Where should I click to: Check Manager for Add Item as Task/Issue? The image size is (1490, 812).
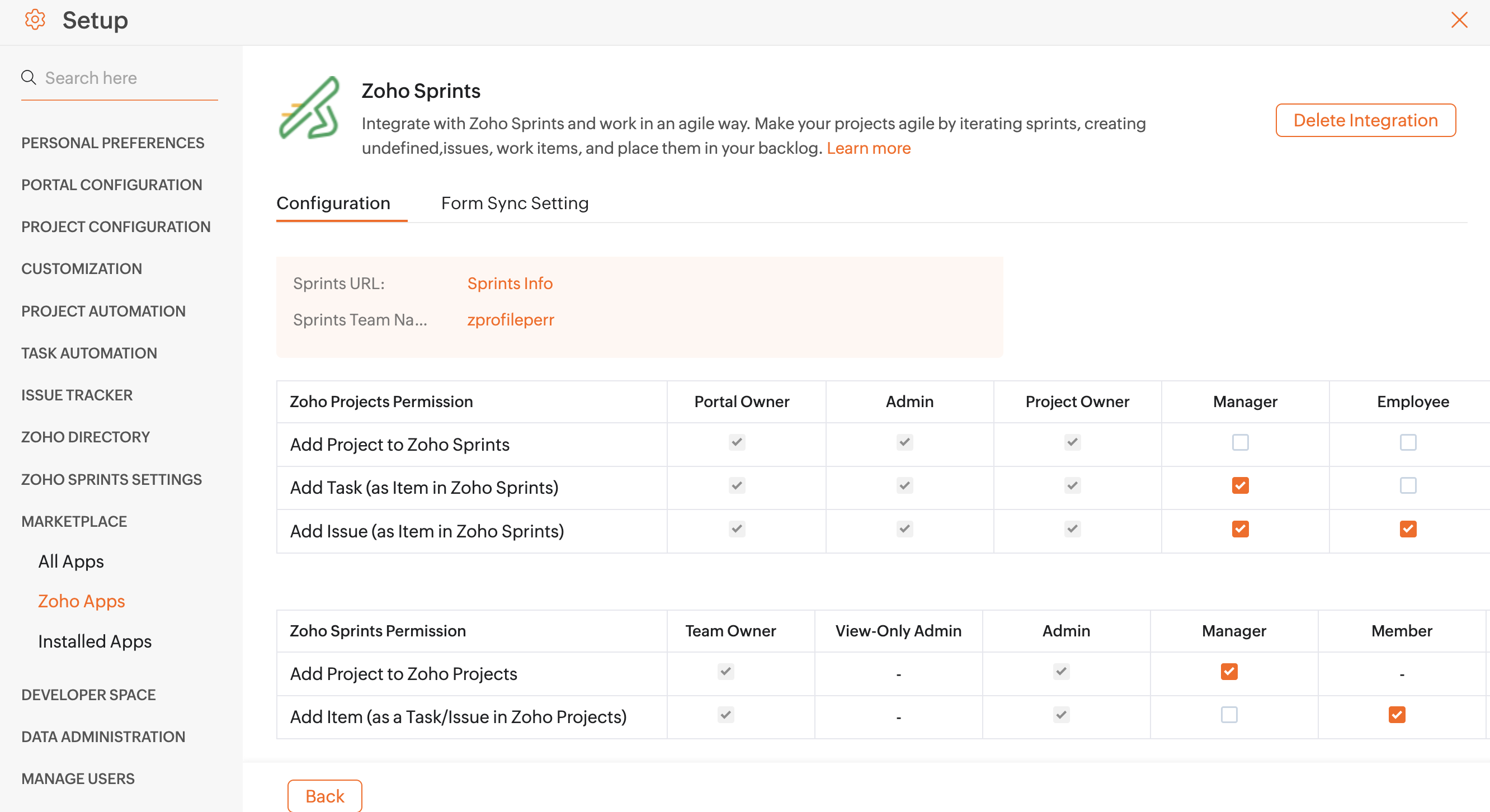[1229, 715]
